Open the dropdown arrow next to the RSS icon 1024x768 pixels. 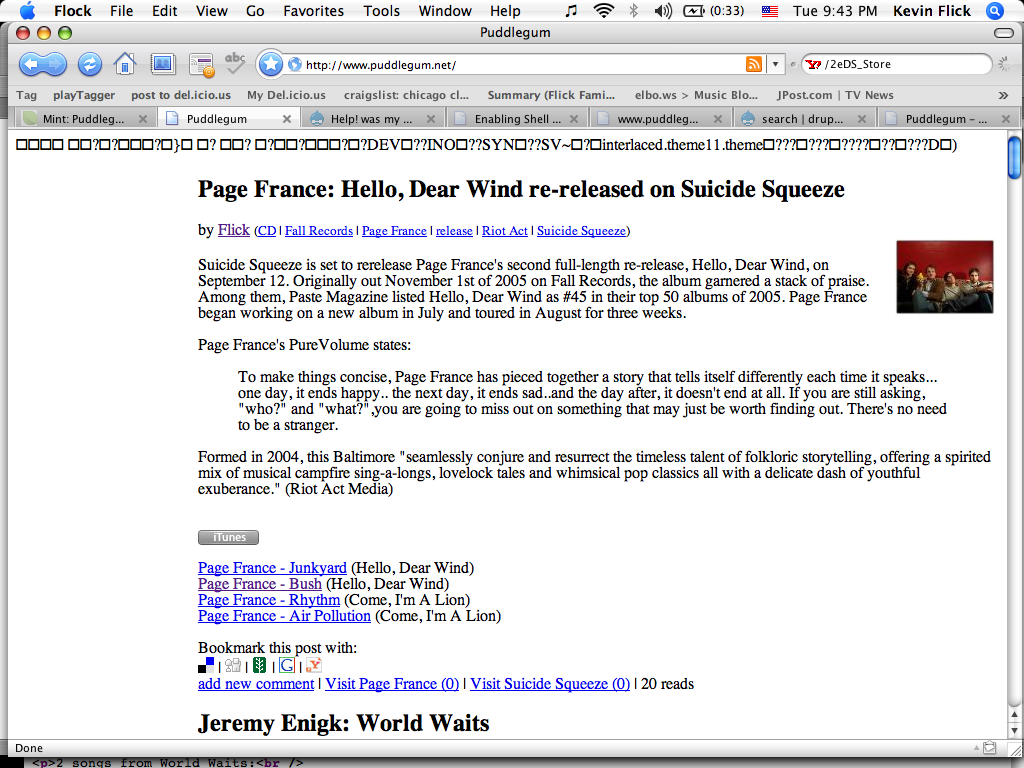coord(776,62)
